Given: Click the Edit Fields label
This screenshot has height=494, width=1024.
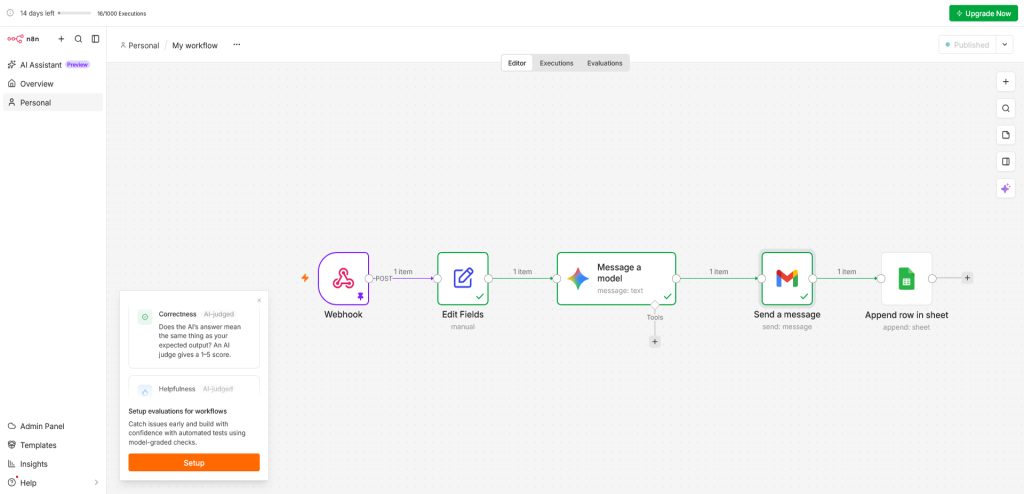Looking at the screenshot, I should pos(463,315).
